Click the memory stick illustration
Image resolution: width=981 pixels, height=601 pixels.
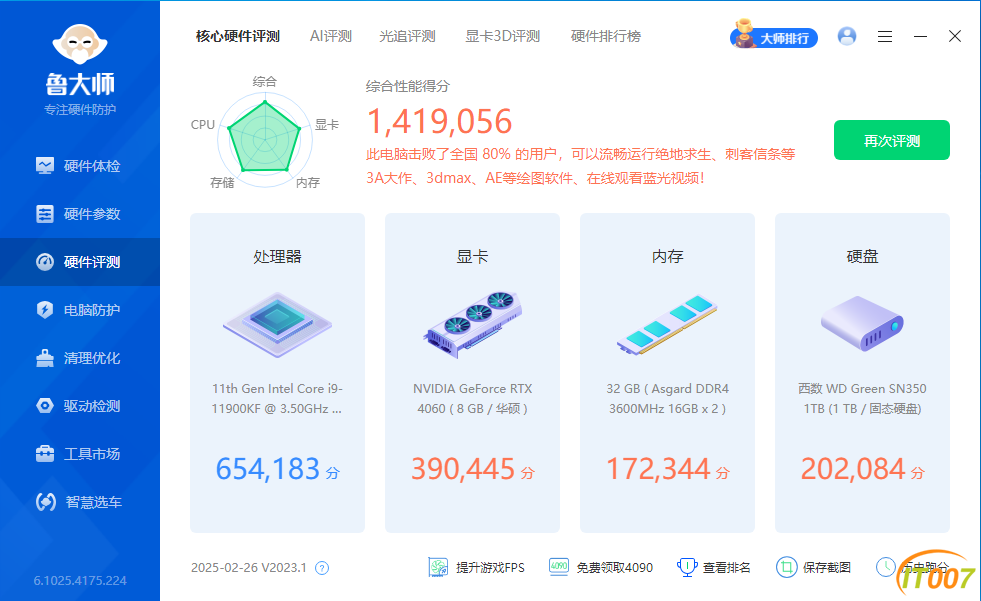pyautogui.click(x=667, y=324)
